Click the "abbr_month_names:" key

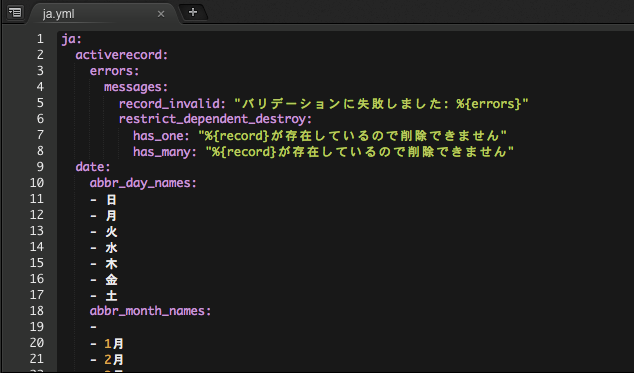point(150,311)
